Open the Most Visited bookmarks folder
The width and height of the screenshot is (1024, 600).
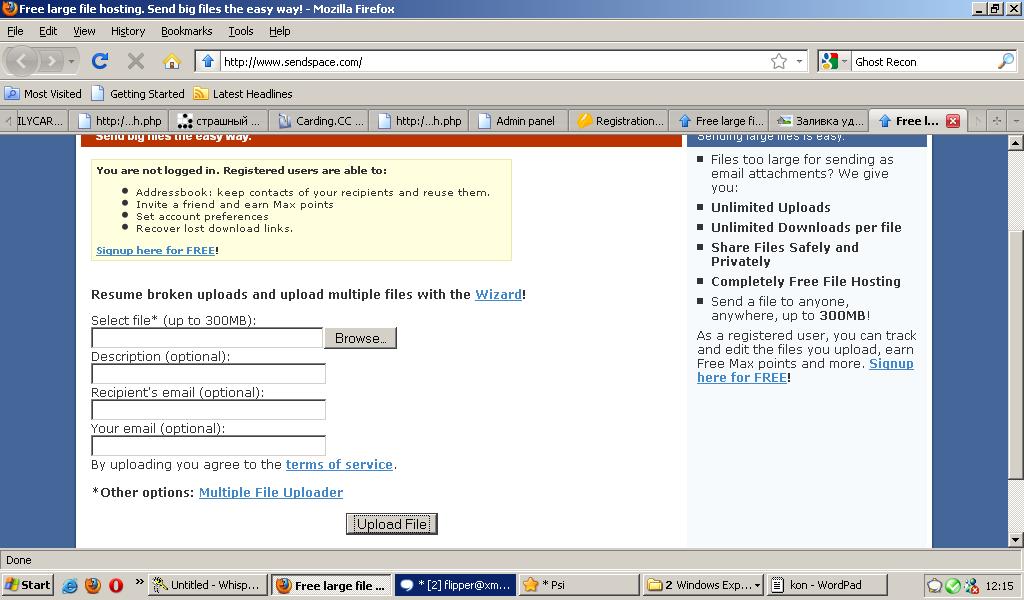(43, 93)
